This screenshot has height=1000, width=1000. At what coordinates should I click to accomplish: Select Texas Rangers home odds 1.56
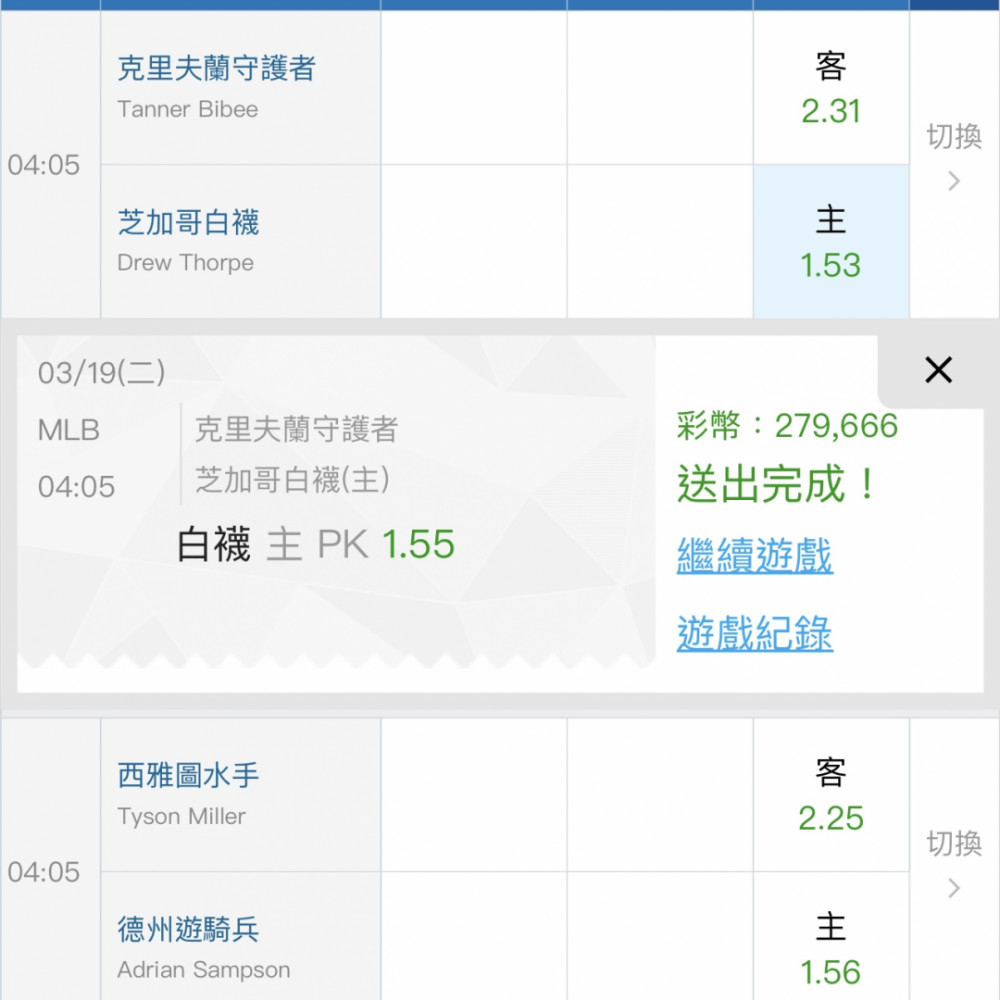click(x=830, y=936)
